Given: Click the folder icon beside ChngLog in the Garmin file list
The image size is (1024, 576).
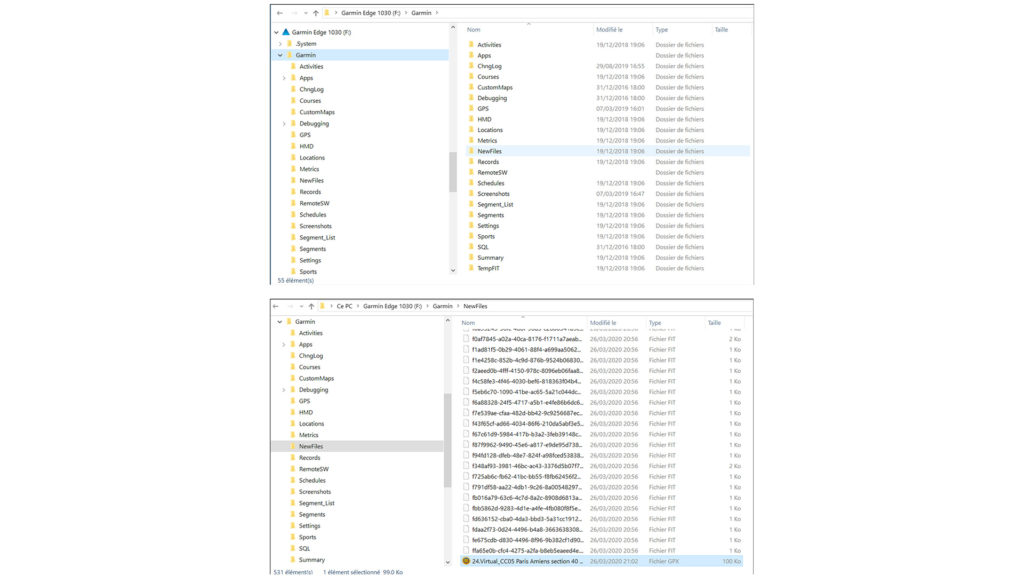Looking at the screenshot, I should point(471,66).
